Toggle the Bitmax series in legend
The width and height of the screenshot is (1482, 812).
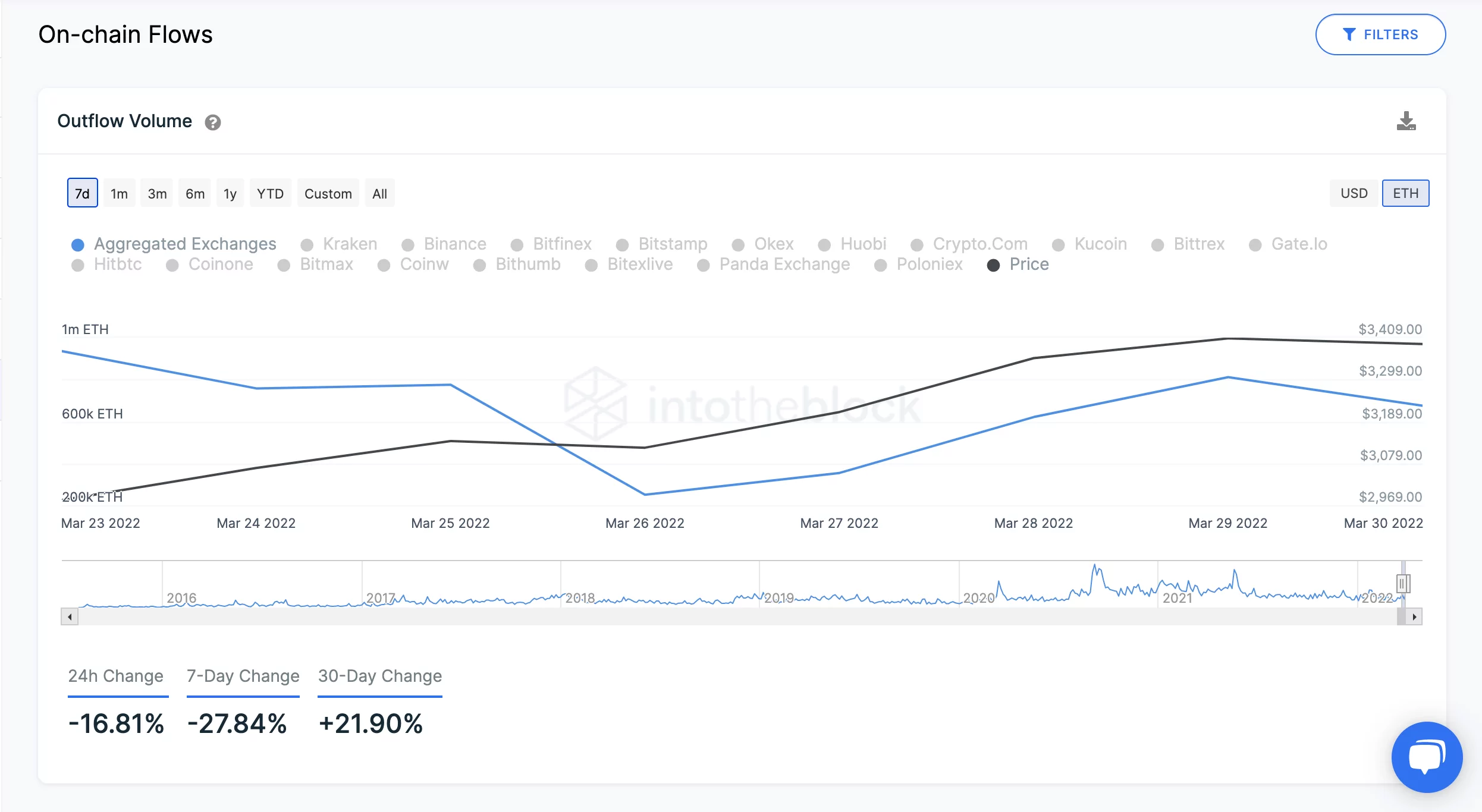[x=316, y=265]
